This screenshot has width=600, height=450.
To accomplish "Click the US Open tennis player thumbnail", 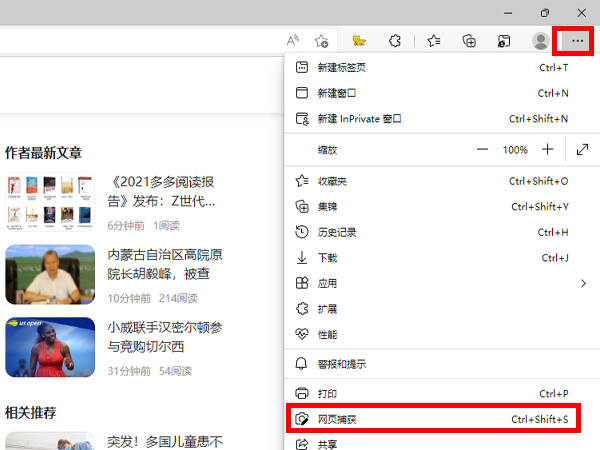I will pos(50,347).
